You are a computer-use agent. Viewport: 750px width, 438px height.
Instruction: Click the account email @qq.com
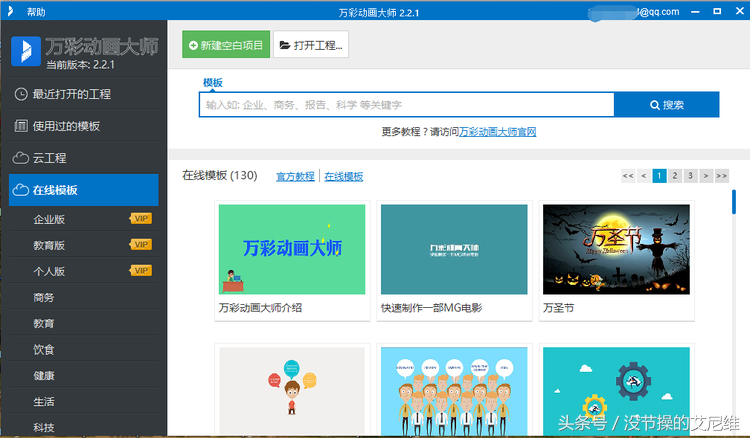point(634,12)
